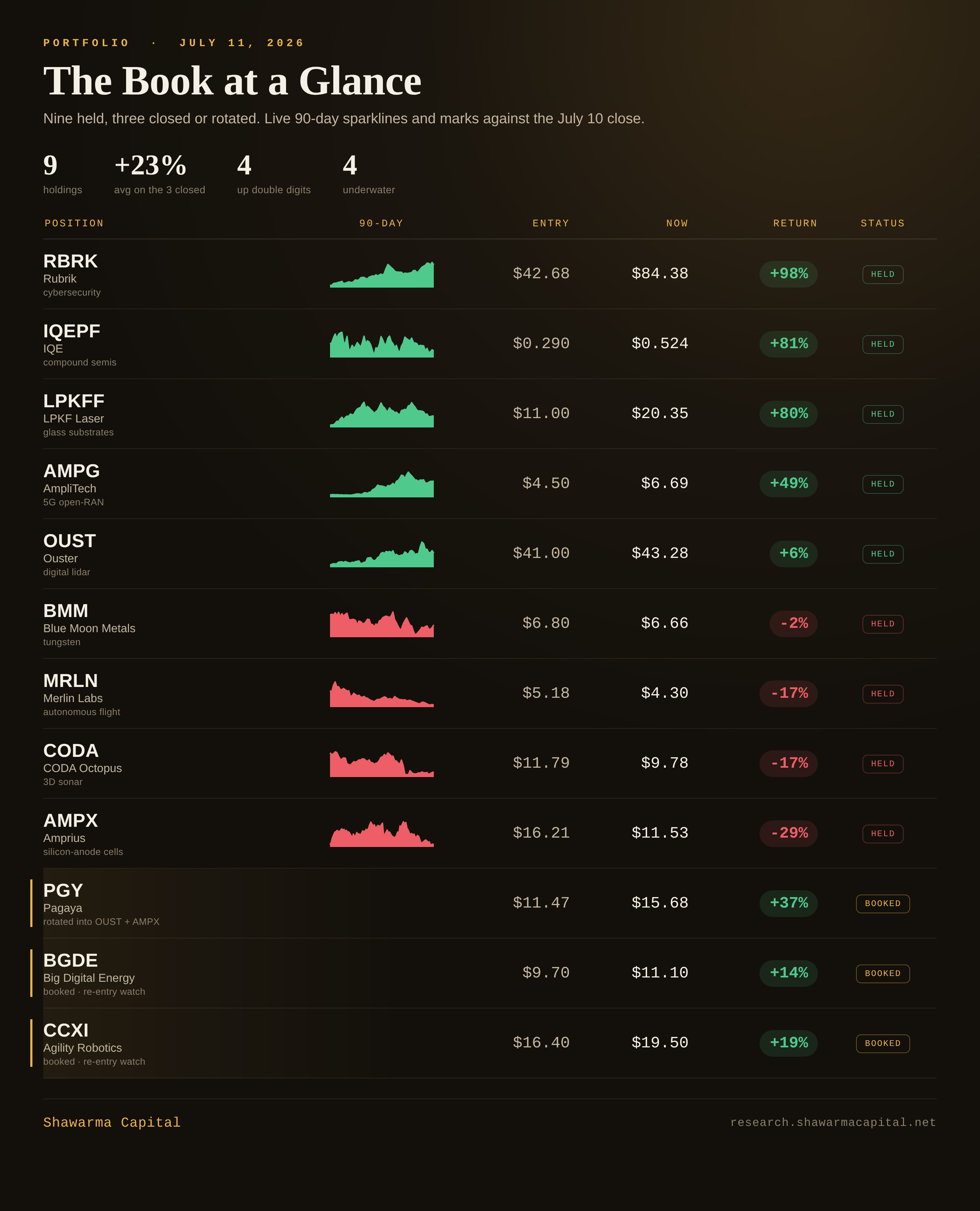The image size is (980, 1211).
Task: View the AMPX 90-day sparkline
Action: click(382, 834)
